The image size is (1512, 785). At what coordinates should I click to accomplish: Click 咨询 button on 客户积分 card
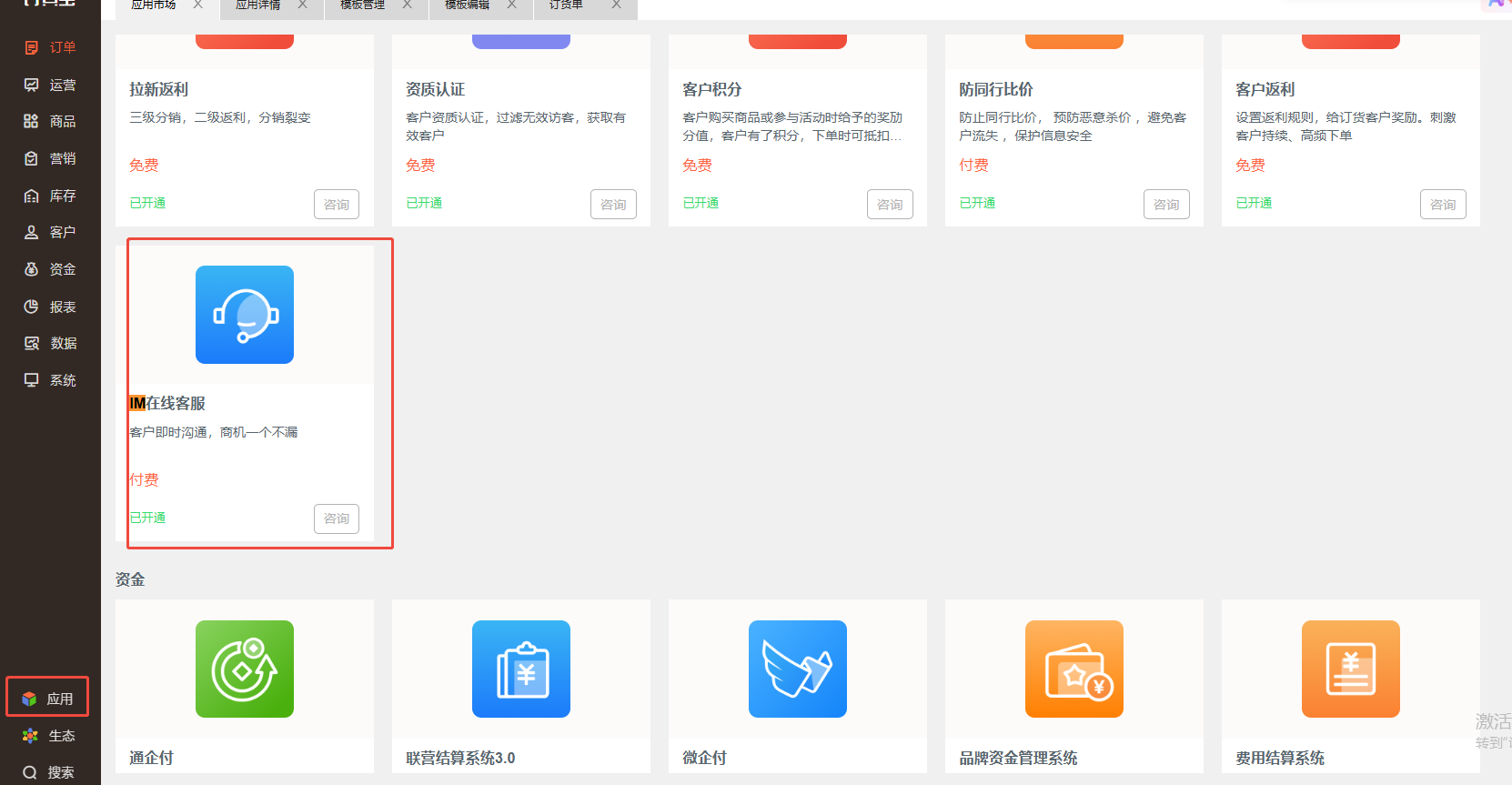coord(890,205)
